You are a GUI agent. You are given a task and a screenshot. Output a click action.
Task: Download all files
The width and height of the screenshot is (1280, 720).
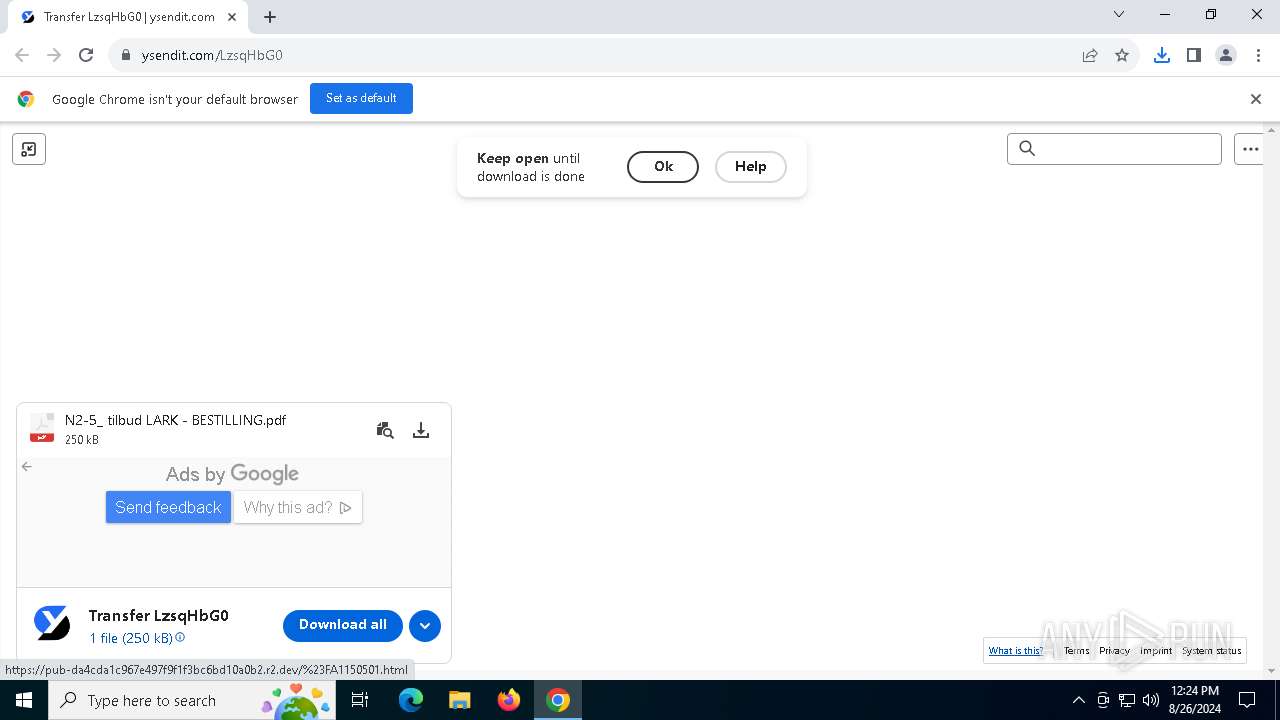343,625
